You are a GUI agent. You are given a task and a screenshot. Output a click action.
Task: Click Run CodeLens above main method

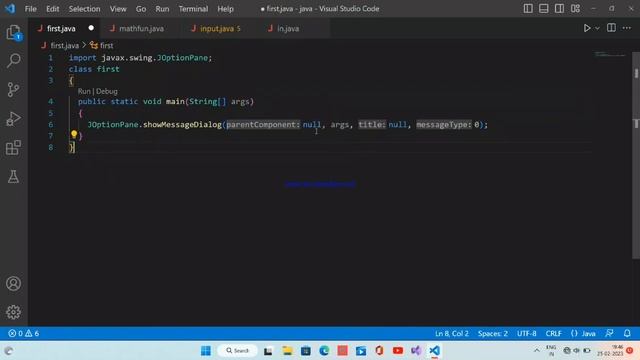pyautogui.click(x=84, y=91)
